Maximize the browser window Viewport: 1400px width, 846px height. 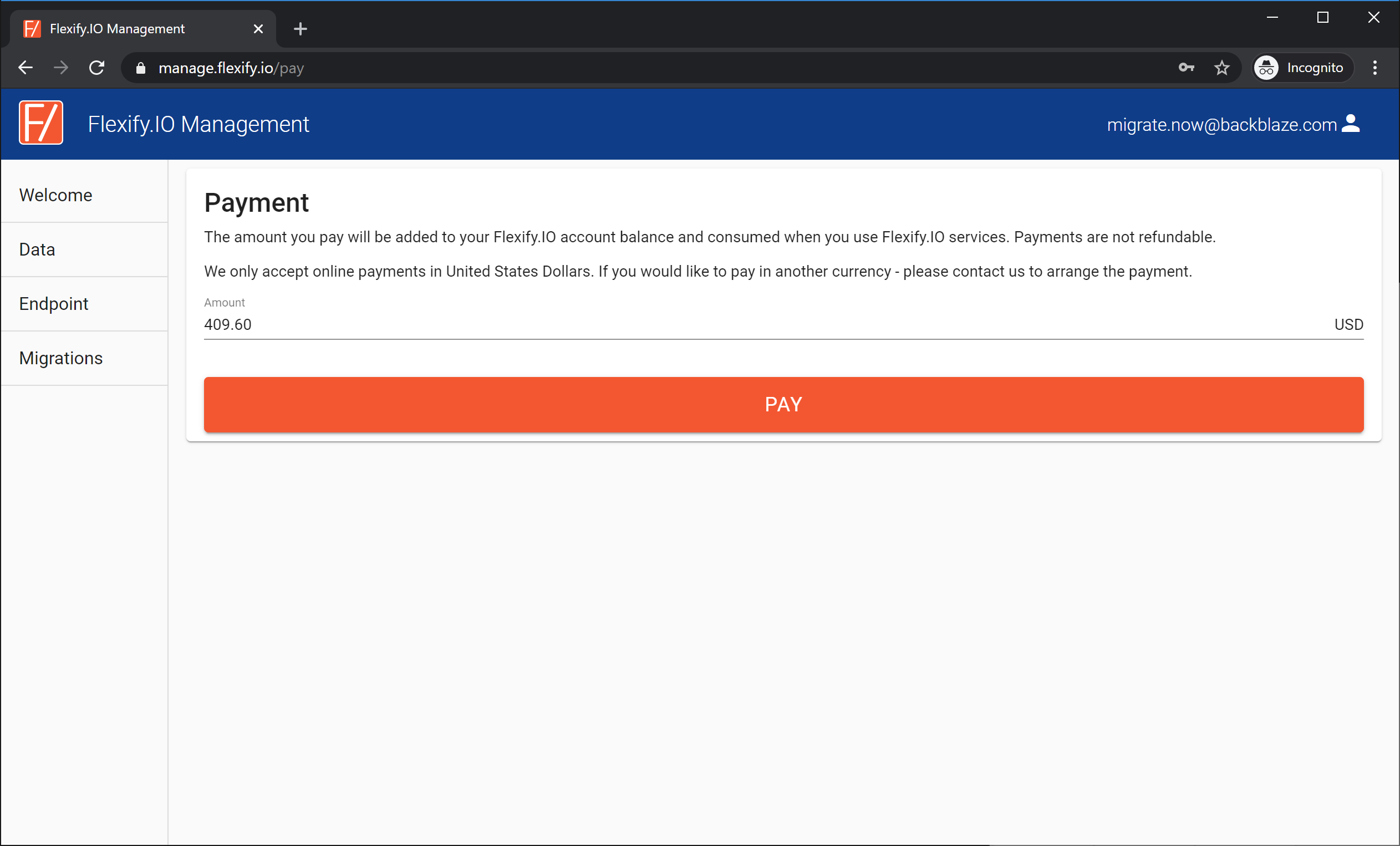pyautogui.click(x=1323, y=18)
